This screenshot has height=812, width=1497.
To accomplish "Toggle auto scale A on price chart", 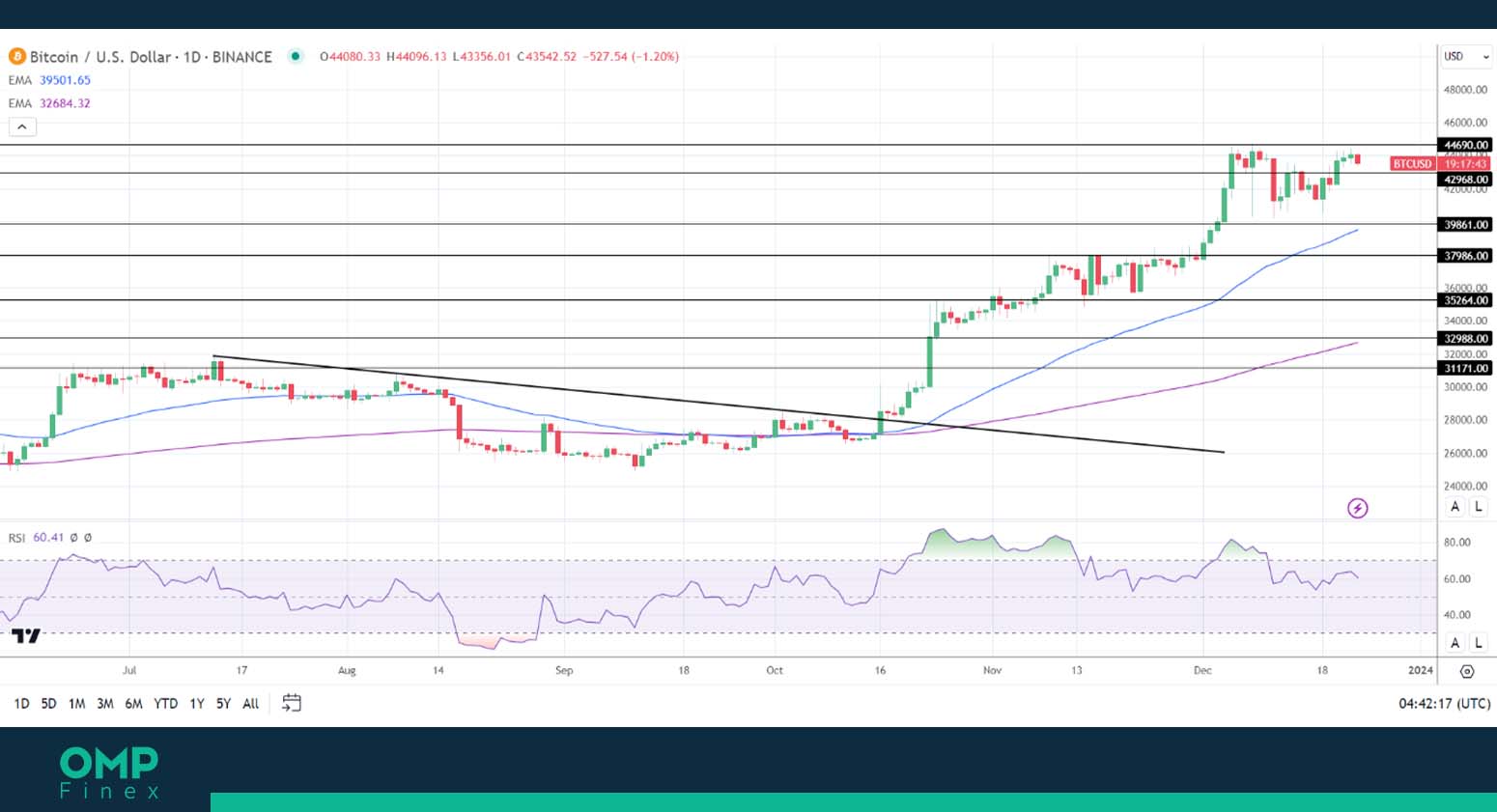I will point(1455,507).
